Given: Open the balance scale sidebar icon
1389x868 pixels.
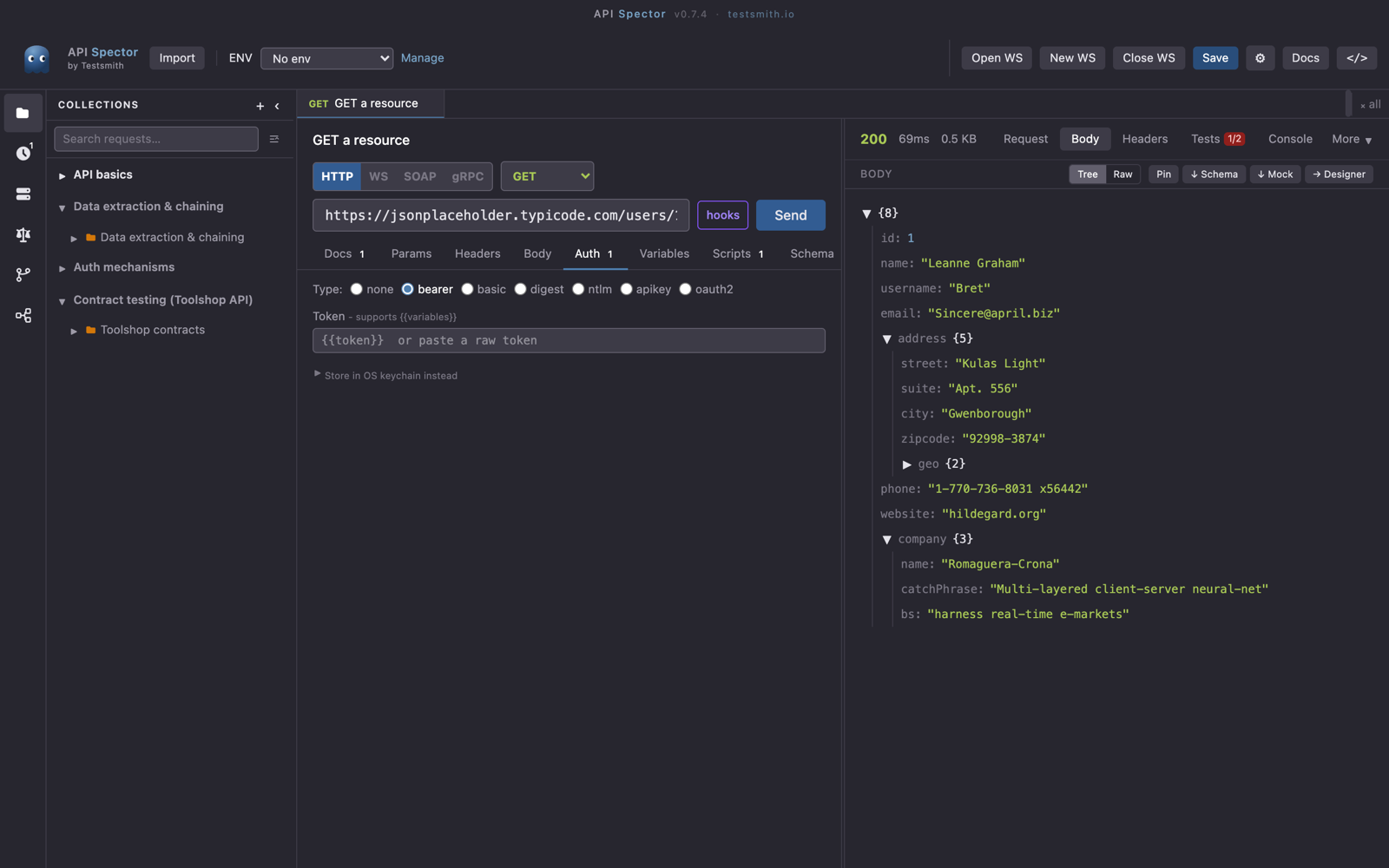Looking at the screenshot, I should (23, 234).
